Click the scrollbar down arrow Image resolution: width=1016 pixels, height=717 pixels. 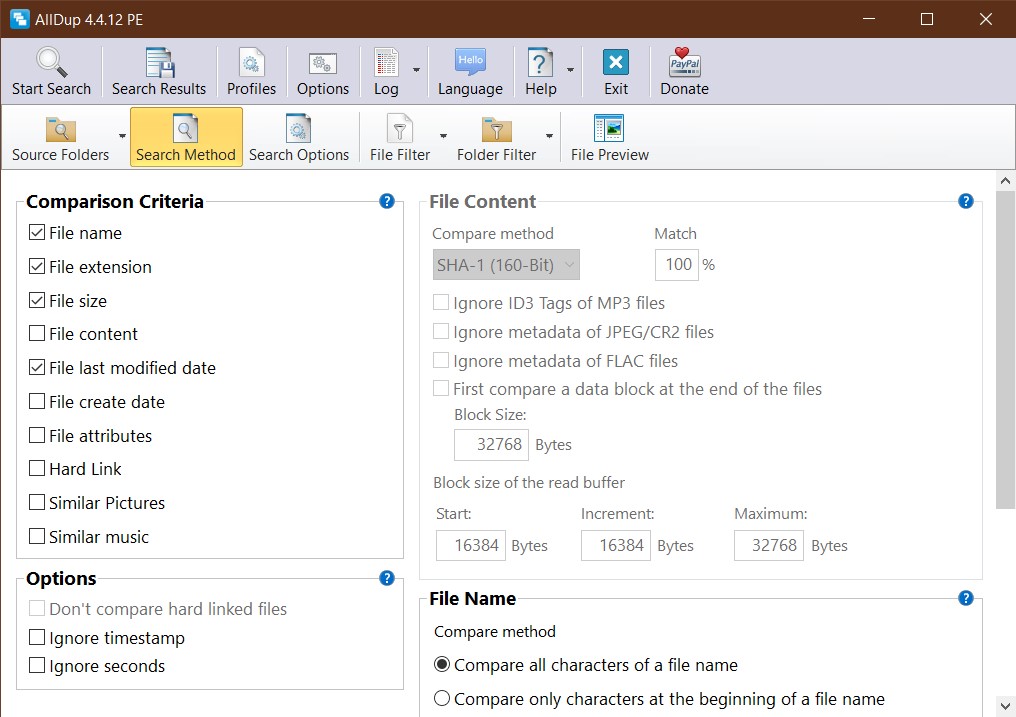pyautogui.click(x=1005, y=705)
